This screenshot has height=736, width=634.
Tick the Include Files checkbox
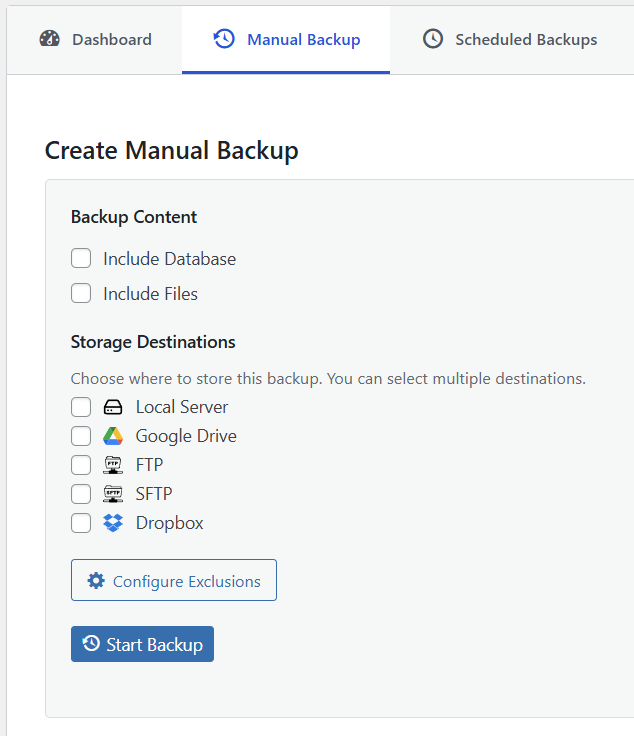[x=81, y=294]
